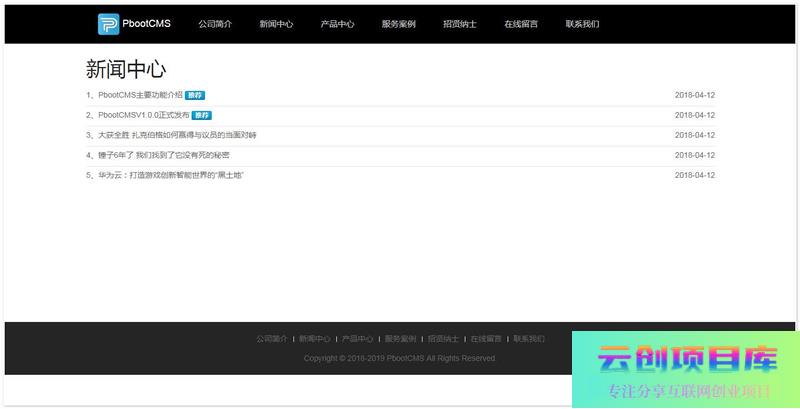Screen dimensions: 800x409
Task: Open the article PbootCMSV1.0.0正式发布
Action: coord(143,115)
